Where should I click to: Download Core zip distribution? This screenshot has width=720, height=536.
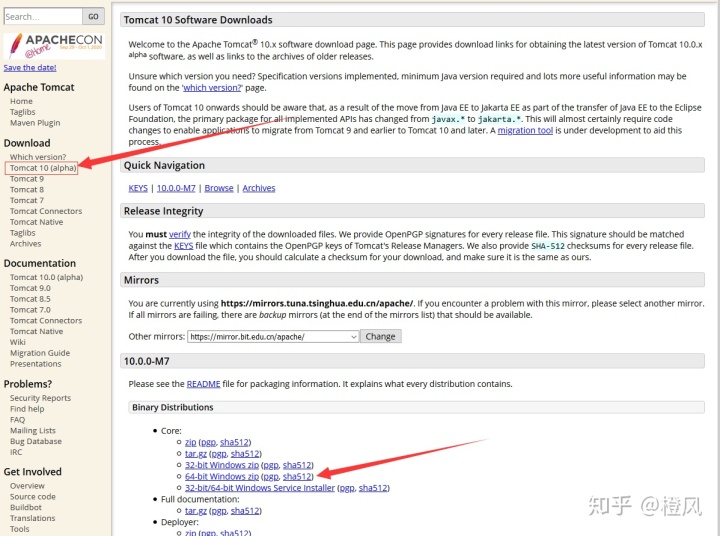pyautogui.click(x=191, y=442)
